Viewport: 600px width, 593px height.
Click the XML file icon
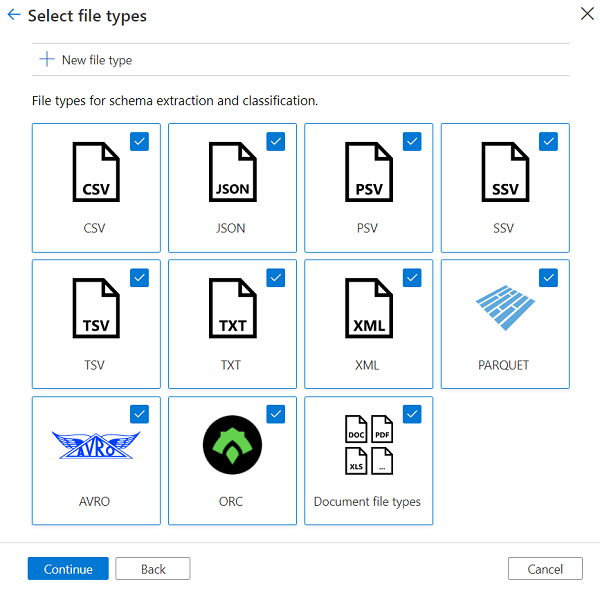coord(369,308)
